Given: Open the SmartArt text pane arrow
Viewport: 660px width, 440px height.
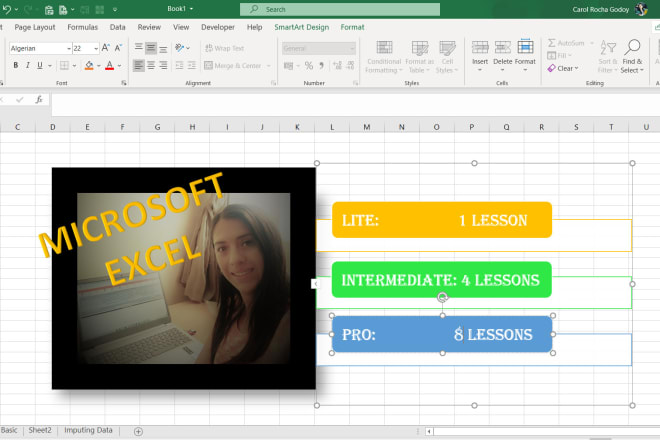Looking at the screenshot, I should [x=315, y=284].
